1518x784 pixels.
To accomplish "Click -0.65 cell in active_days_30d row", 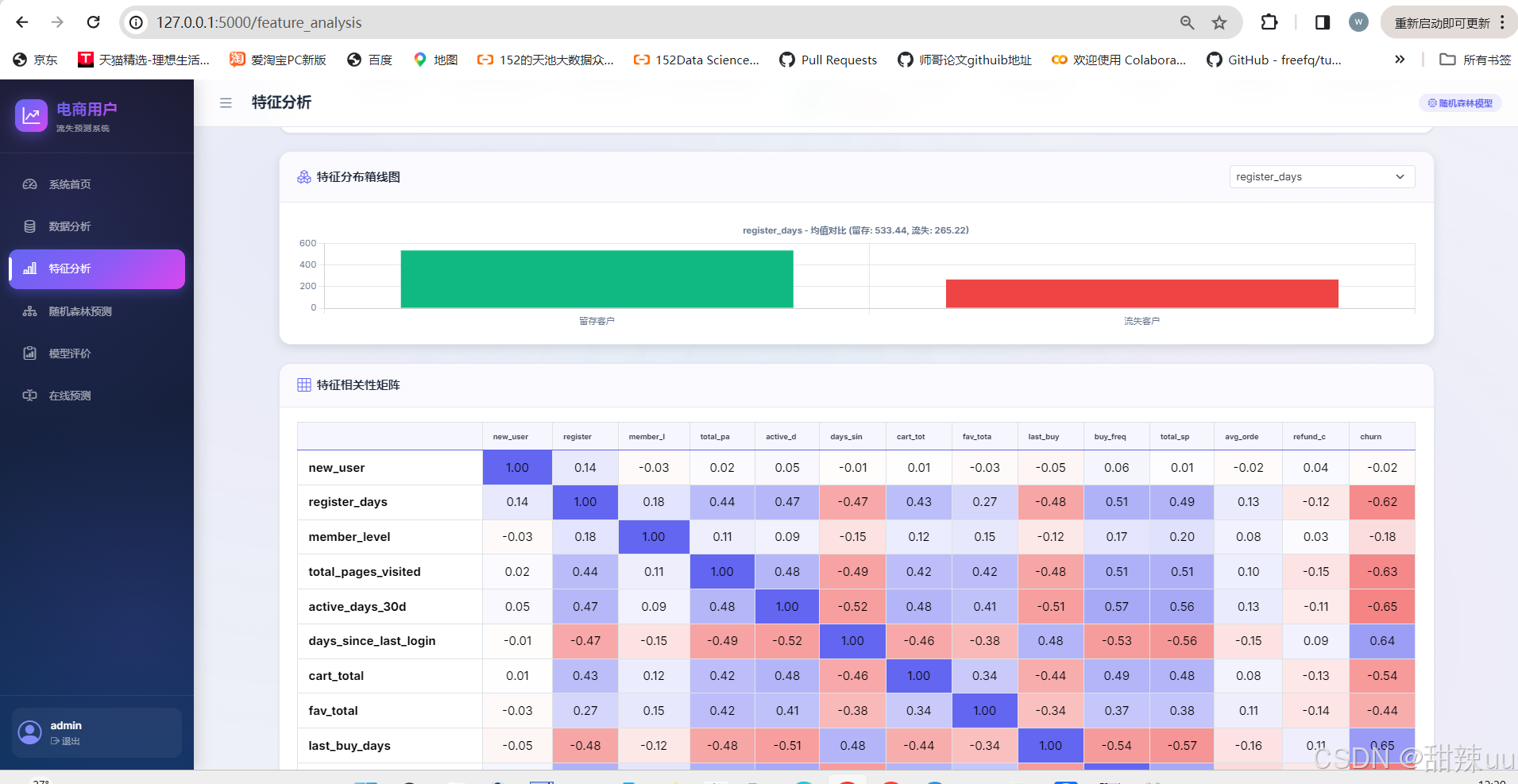I will click(1382, 607).
